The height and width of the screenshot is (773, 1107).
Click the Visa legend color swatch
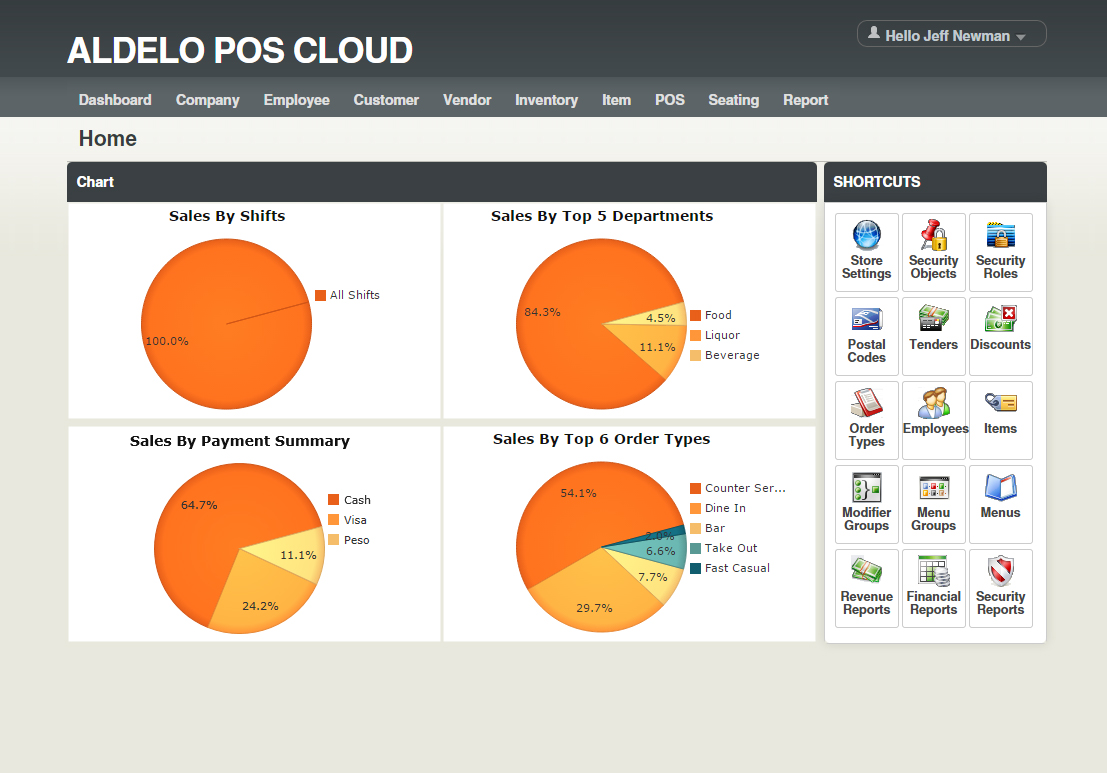click(x=334, y=520)
